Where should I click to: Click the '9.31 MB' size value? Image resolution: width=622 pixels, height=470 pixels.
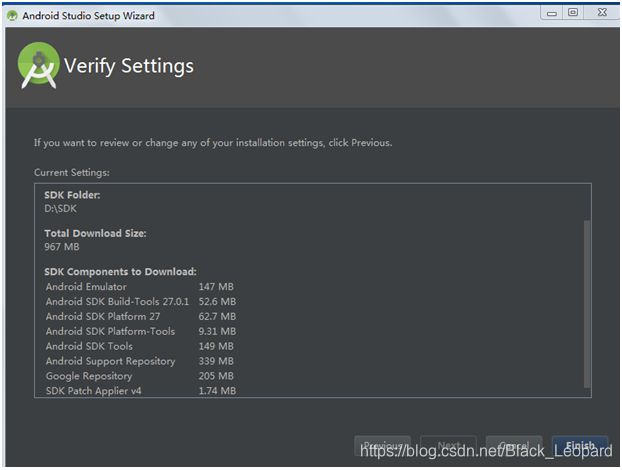pyautogui.click(x=217, y=331)
